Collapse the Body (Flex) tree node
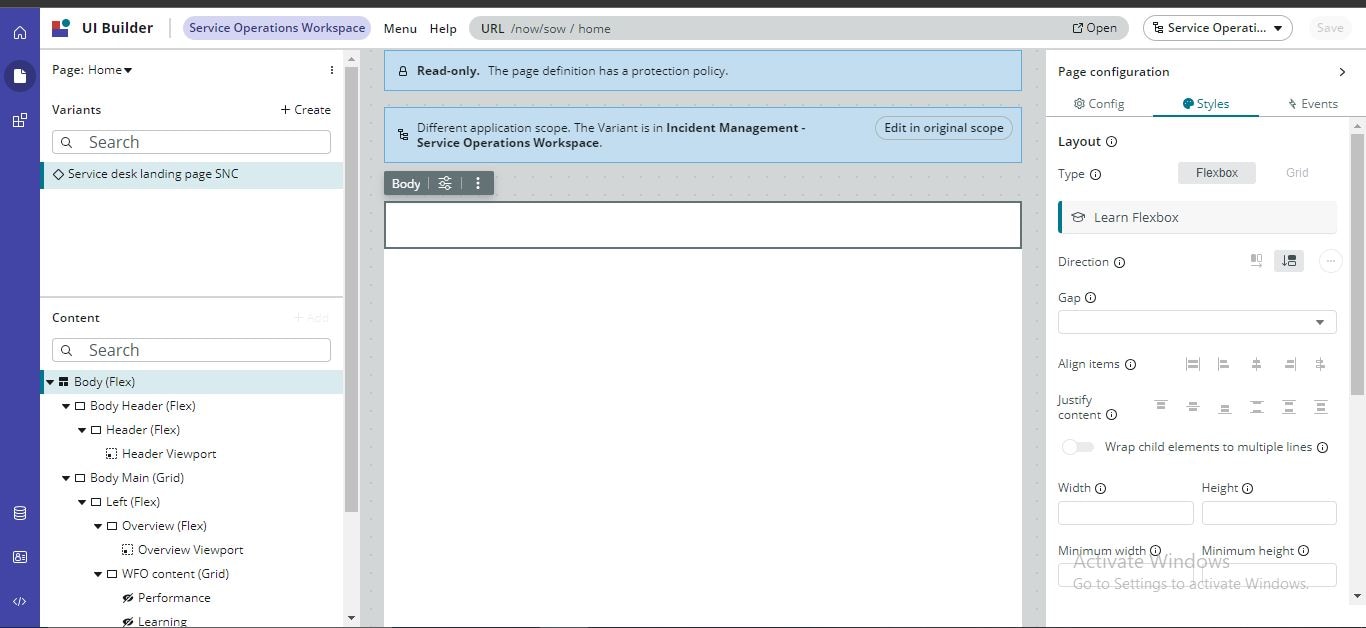The width and height of the screenshot is (1366, 628). [x=50, y=382]
